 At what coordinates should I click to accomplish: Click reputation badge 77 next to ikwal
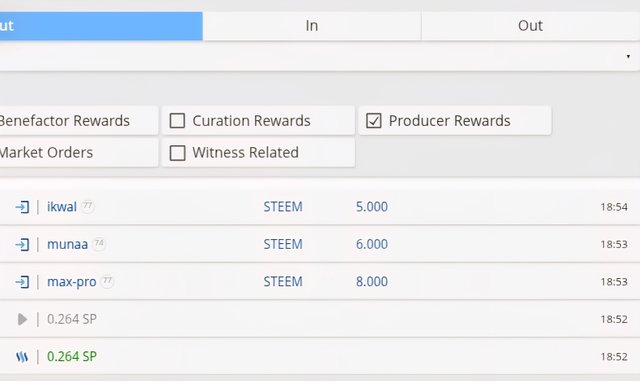coord(87,206)
